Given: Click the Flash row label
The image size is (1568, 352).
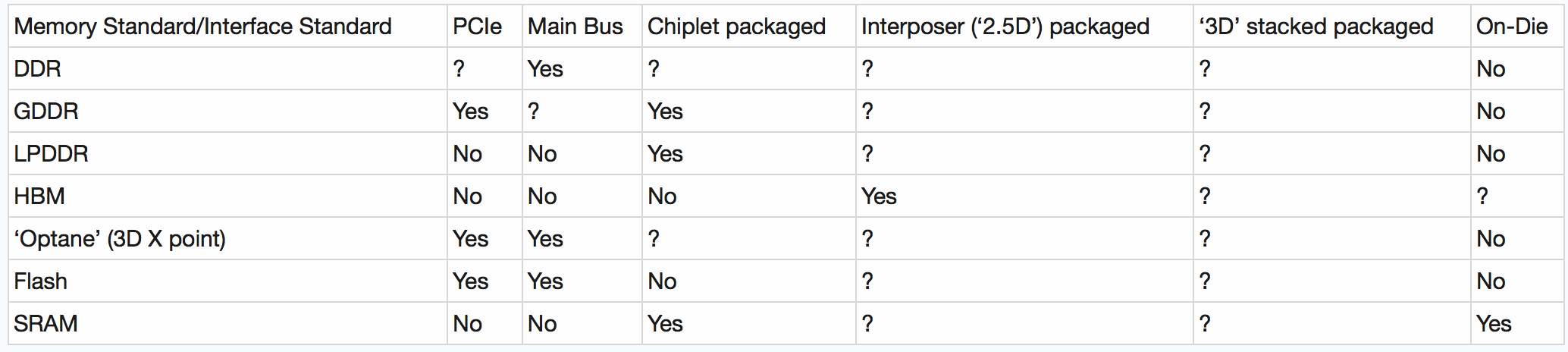Looking at the screenshot, I should click(40, 281).
